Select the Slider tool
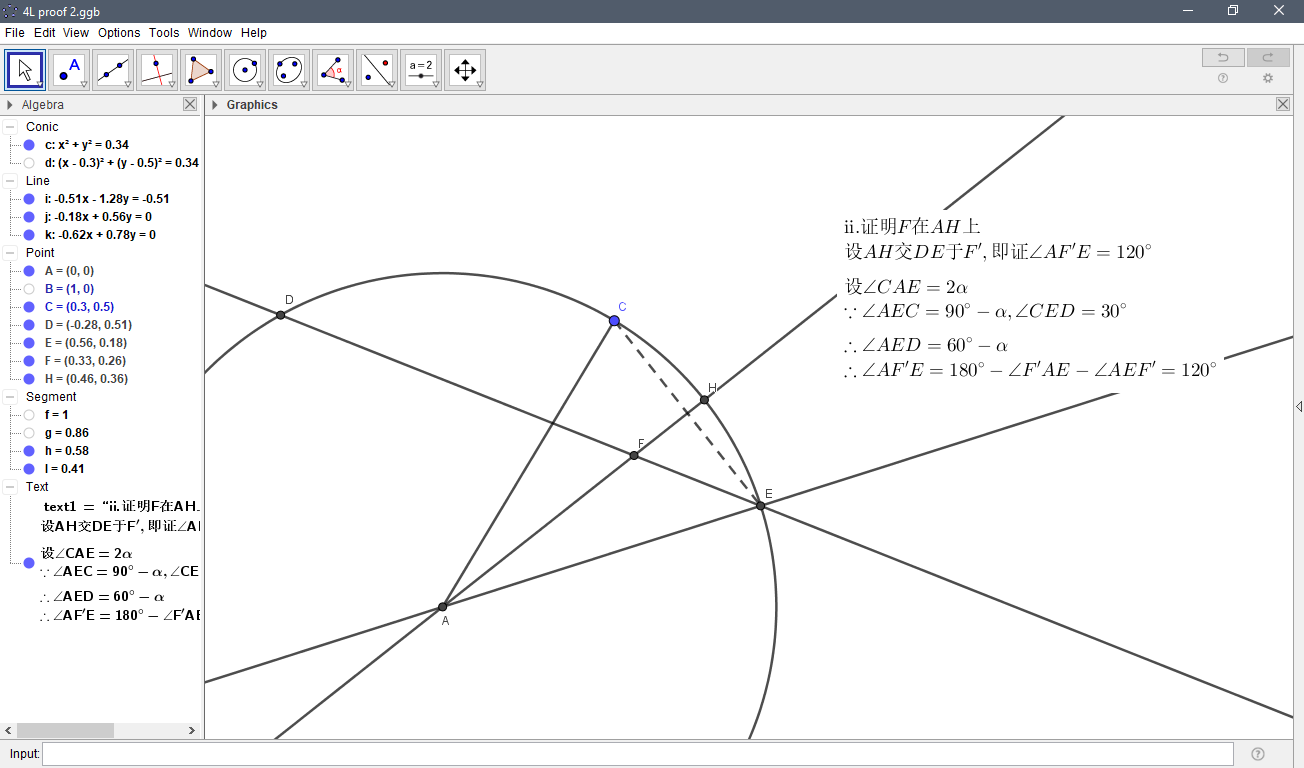This screenshot has height=768, width=1304. (421, 69)
